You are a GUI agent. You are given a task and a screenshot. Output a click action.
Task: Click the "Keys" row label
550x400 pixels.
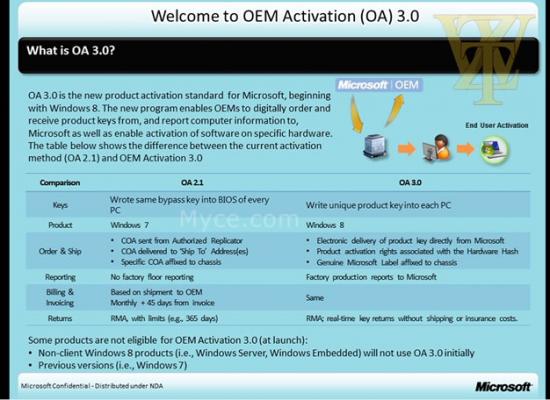coord(60,205)
